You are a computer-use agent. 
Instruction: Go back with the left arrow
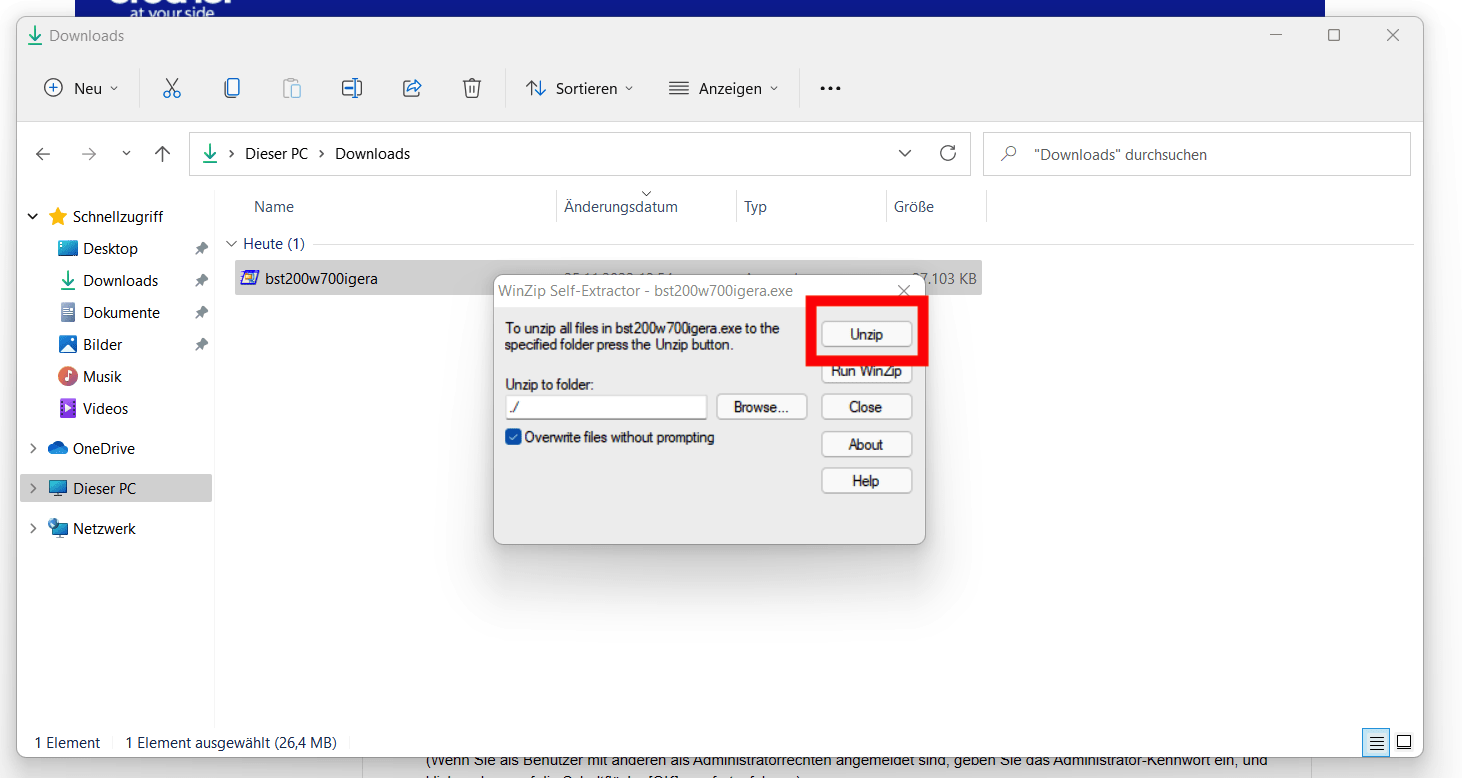(43, 154)
